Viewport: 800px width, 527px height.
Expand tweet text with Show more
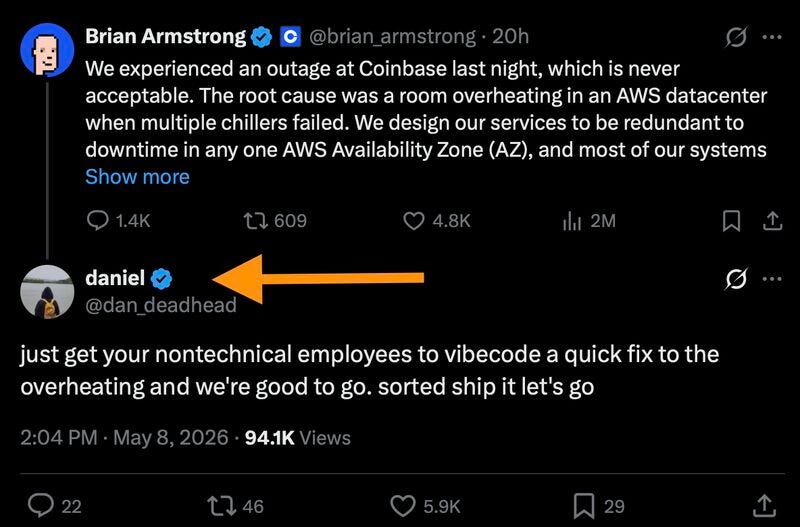pos(137,177)
